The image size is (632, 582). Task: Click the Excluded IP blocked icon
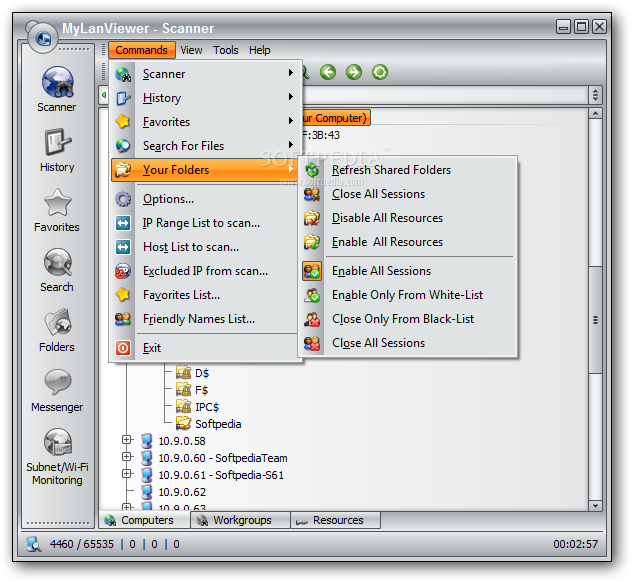coord(123,271)
